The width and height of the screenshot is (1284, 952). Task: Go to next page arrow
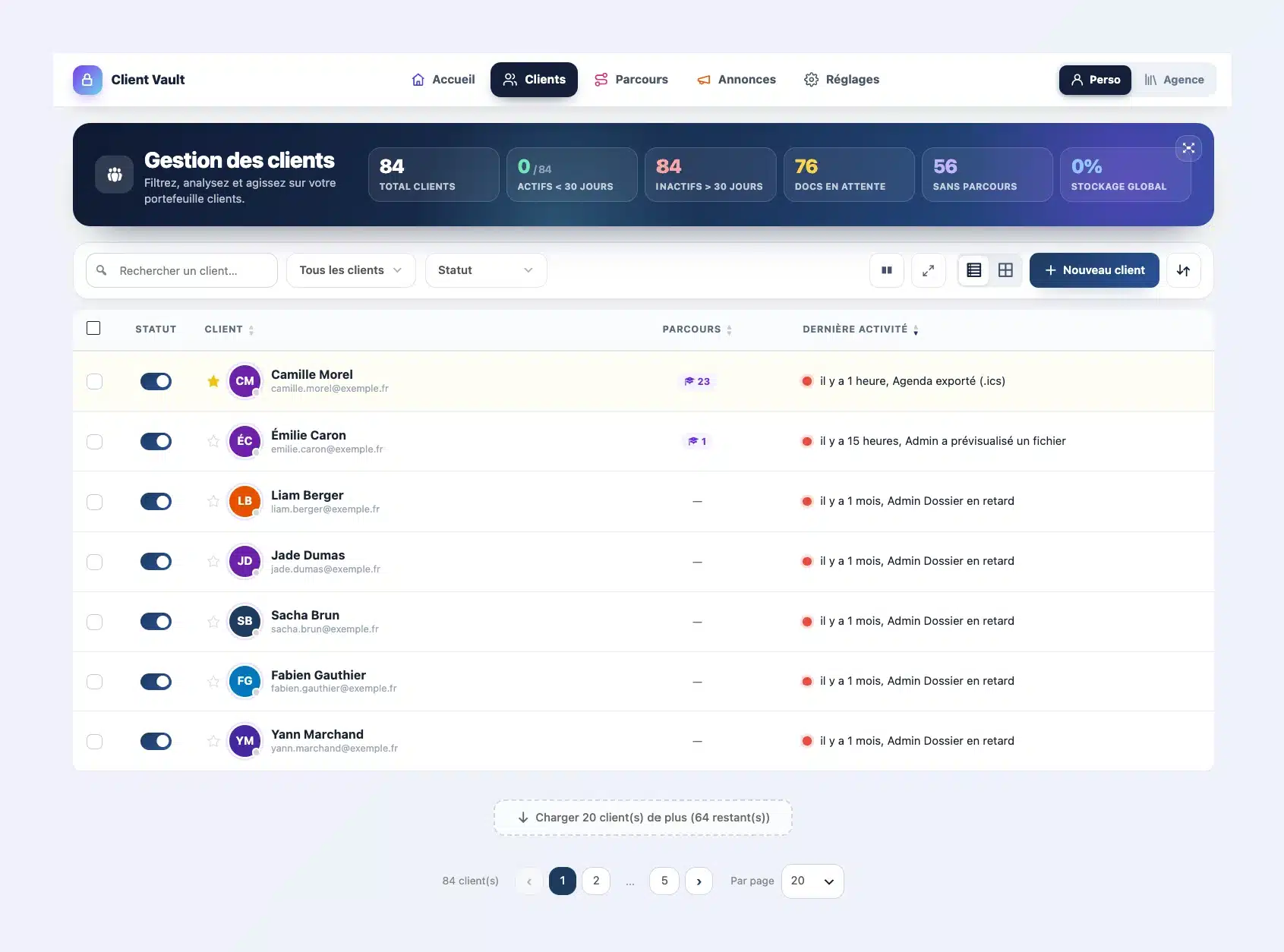pos(699,881)
